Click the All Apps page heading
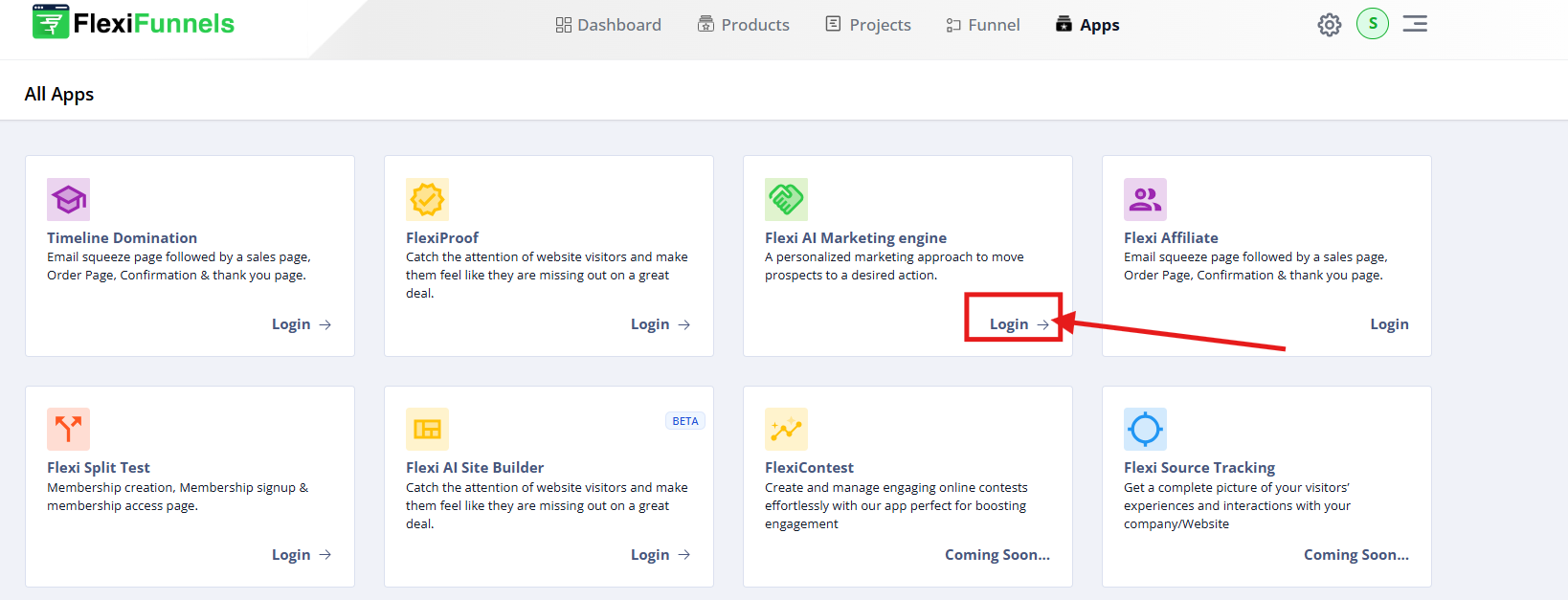1568x600 pixels. tap(59, 94)
